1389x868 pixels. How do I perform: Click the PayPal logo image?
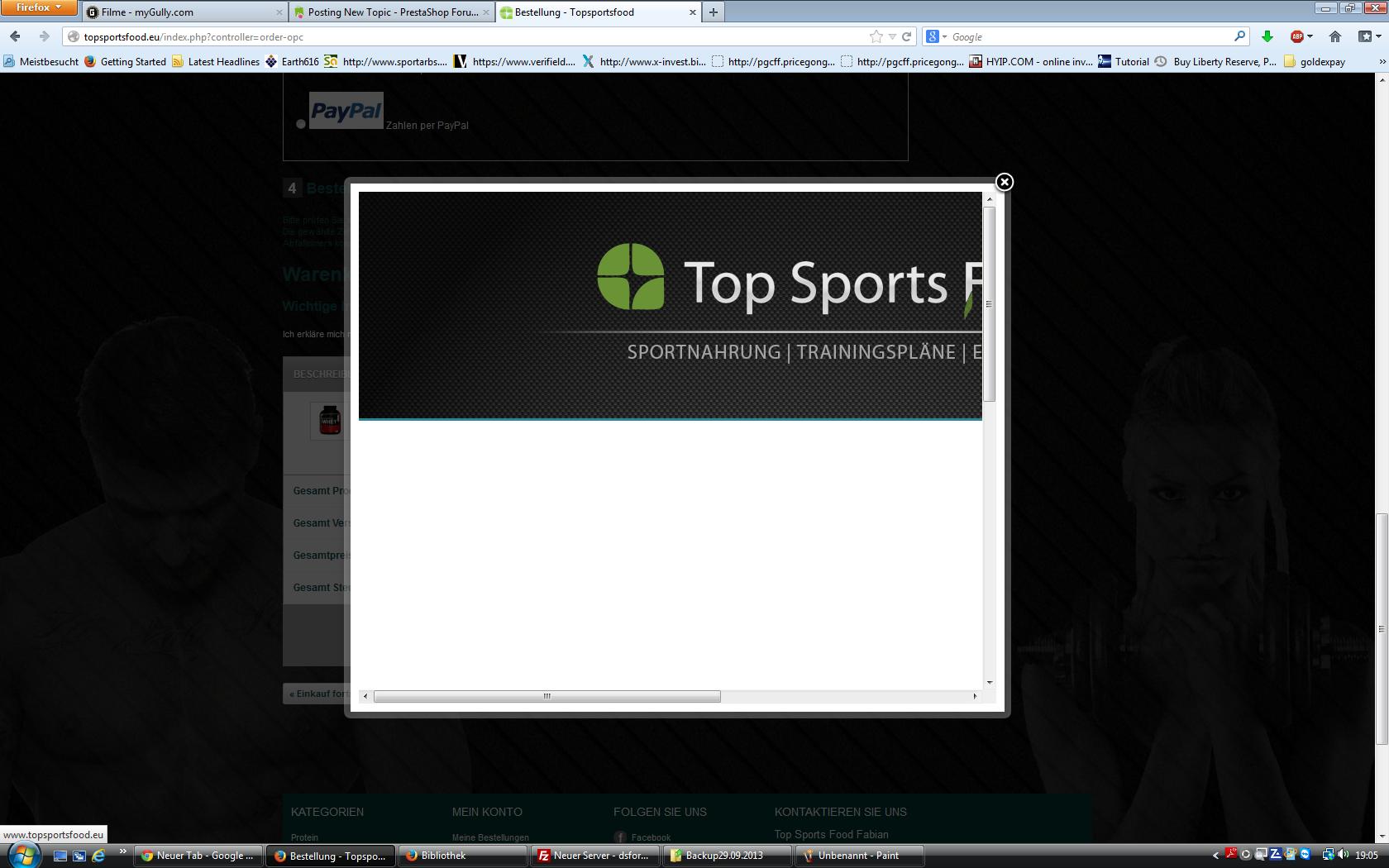346,110
